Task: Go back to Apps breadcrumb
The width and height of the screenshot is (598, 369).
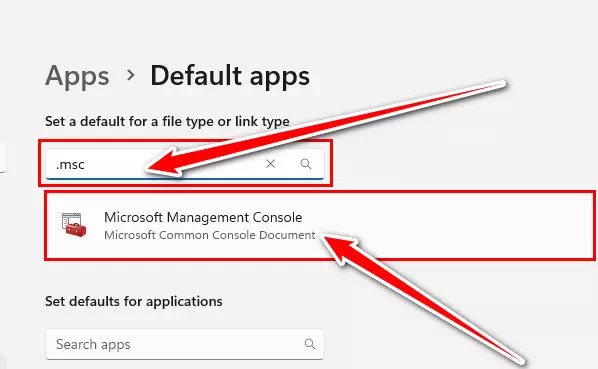Action: coord(77,76)
